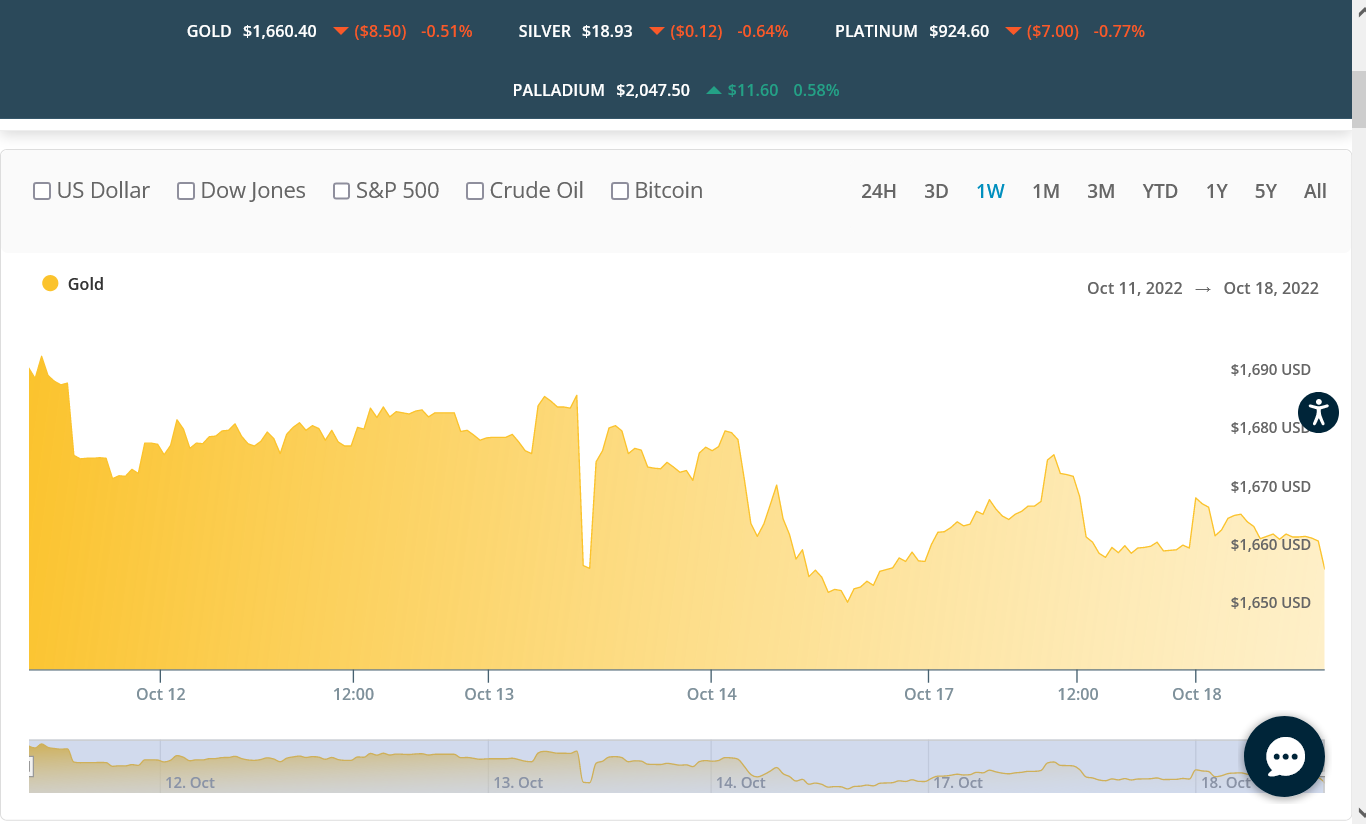Click the Oct 13 axis label
1366x833 pixels.
point(489,694)
